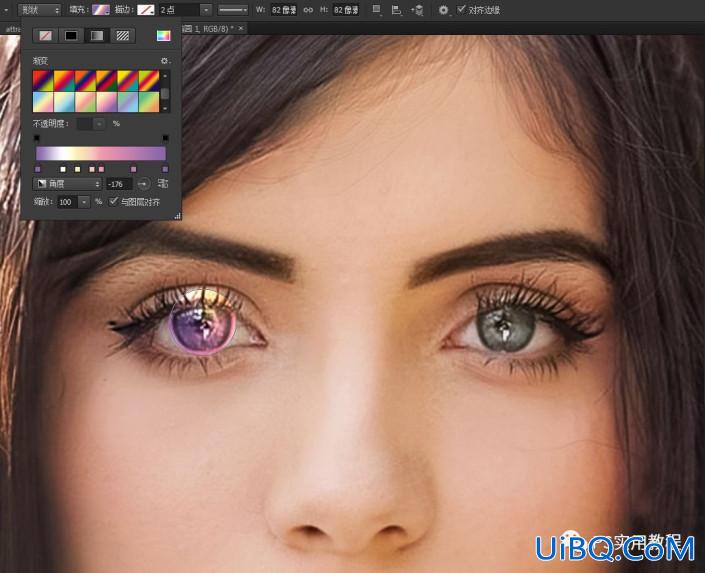The height and width of the screenshot is (573, 705).
Task: Select the peach color stop
Action: (x=92, y=169)
